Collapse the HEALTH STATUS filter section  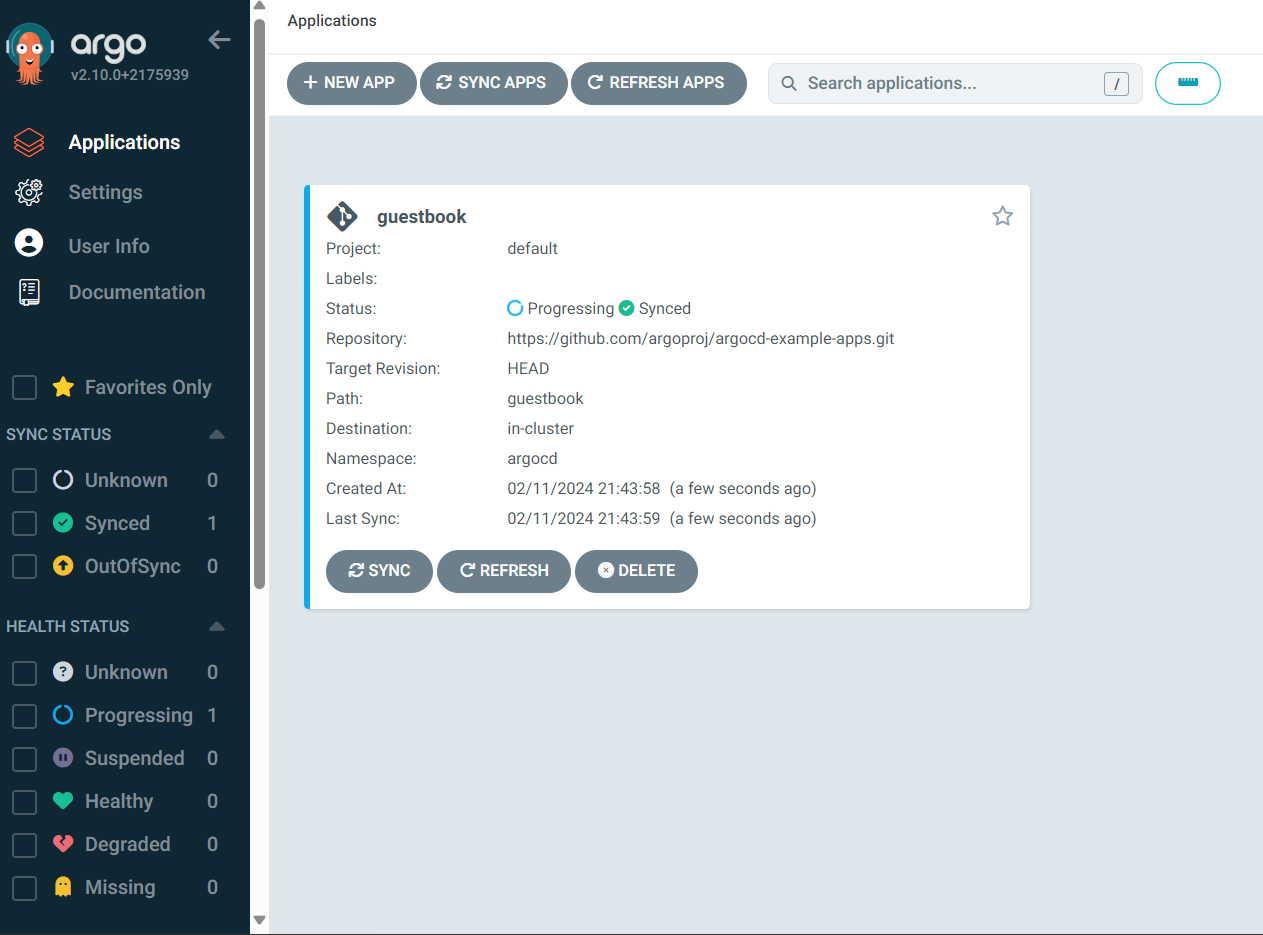point(216,626)
